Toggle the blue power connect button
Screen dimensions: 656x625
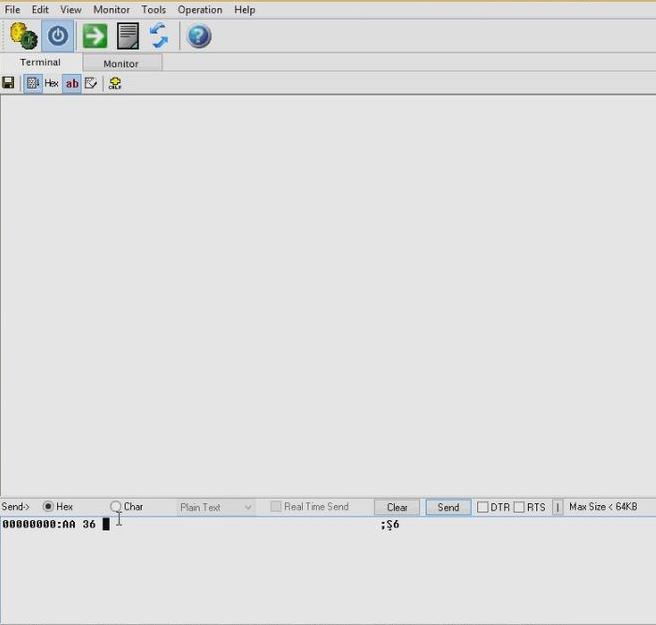pos(58,36)
